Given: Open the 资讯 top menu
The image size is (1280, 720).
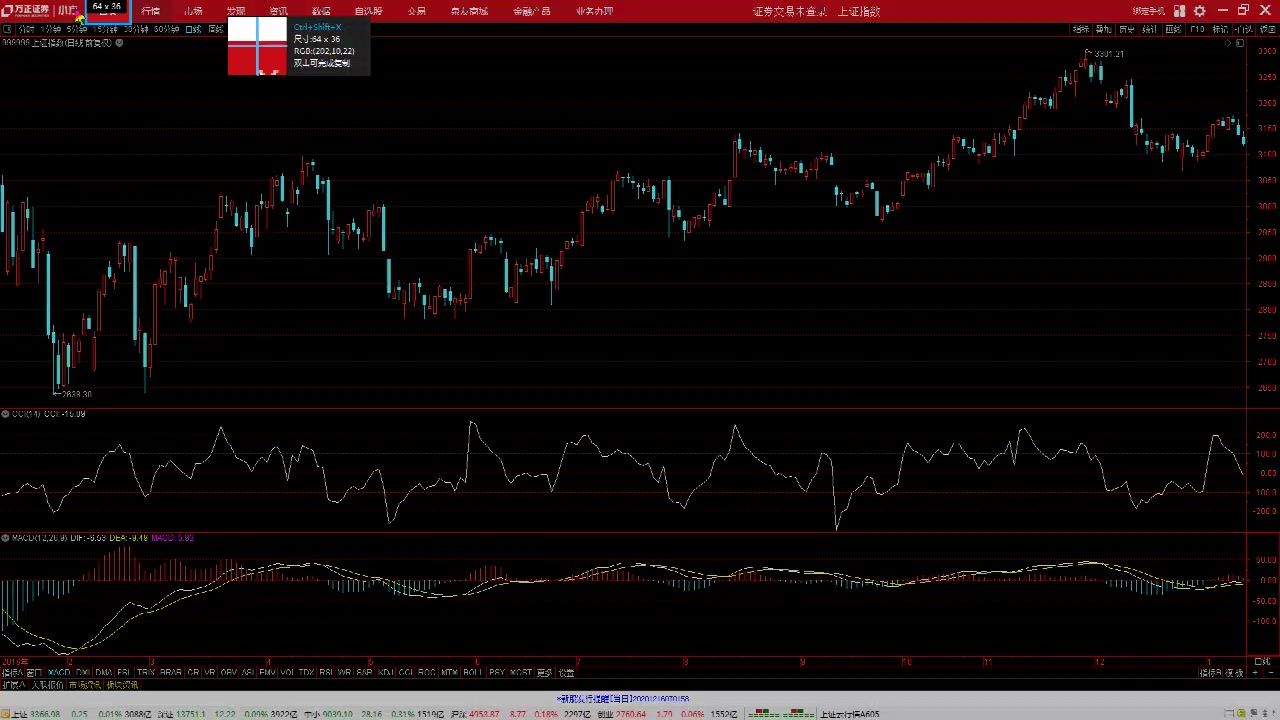Looking at the screenshot, I should [x=278, y=11].
